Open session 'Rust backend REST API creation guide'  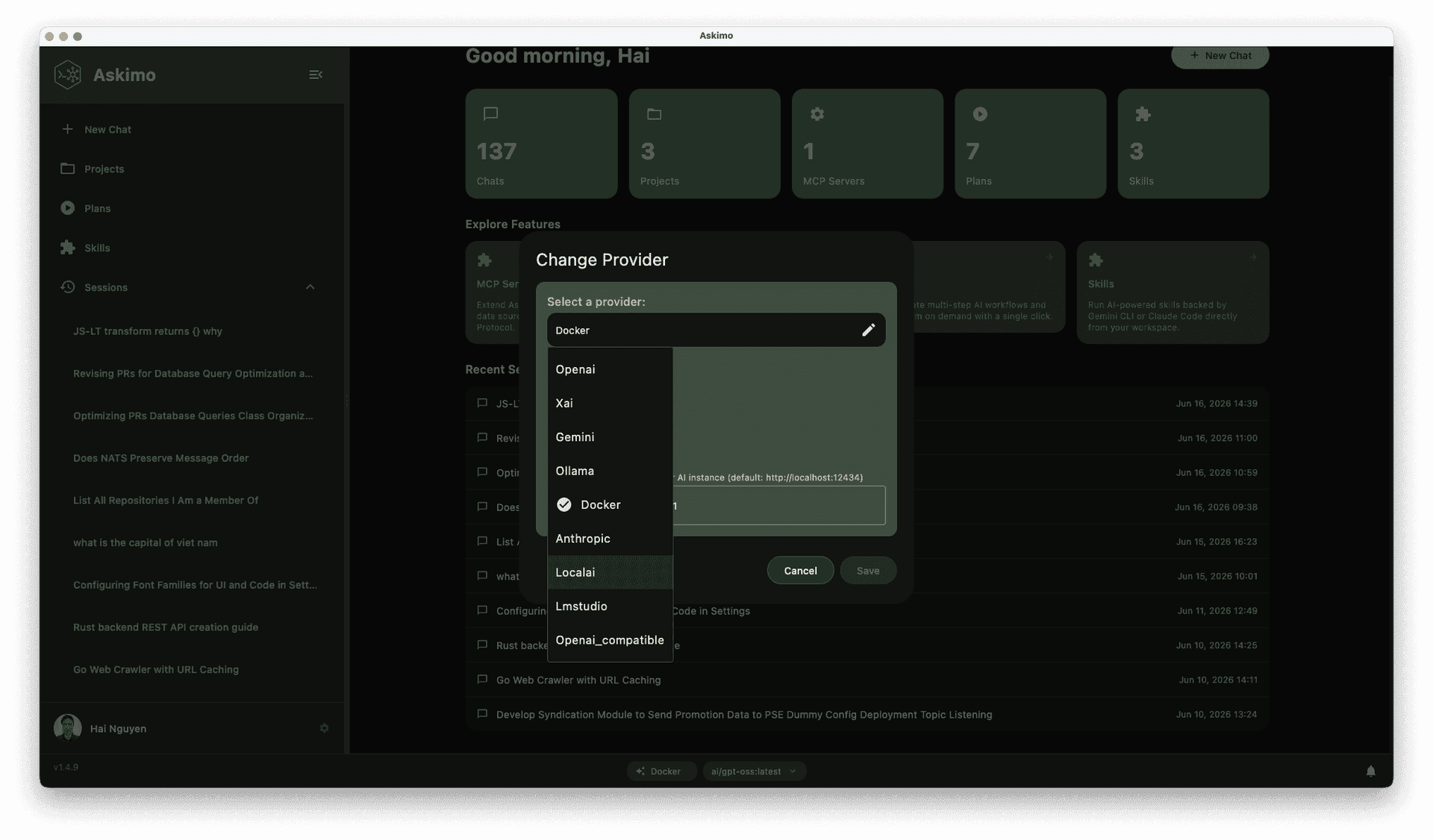pyautogui.click(x=166, y=627)
